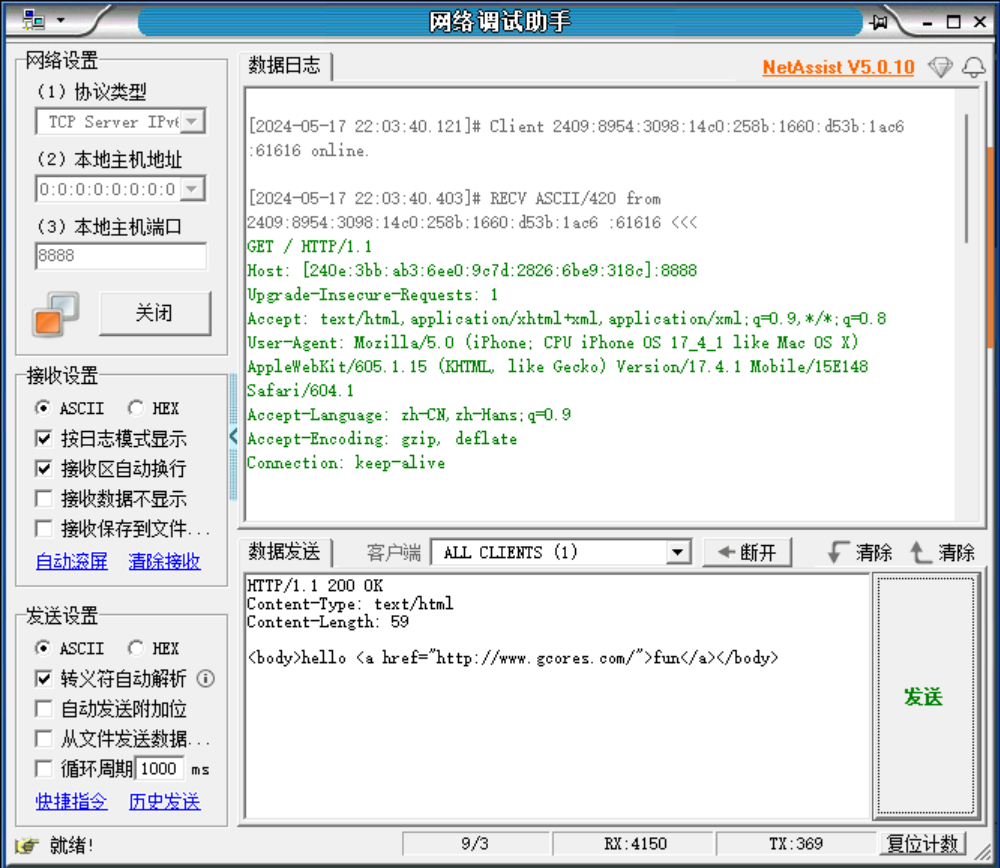Click the pointing hand icon in status bar
Image resolution: width=1000 pixels, height=868 pixels.
point(28,845)
